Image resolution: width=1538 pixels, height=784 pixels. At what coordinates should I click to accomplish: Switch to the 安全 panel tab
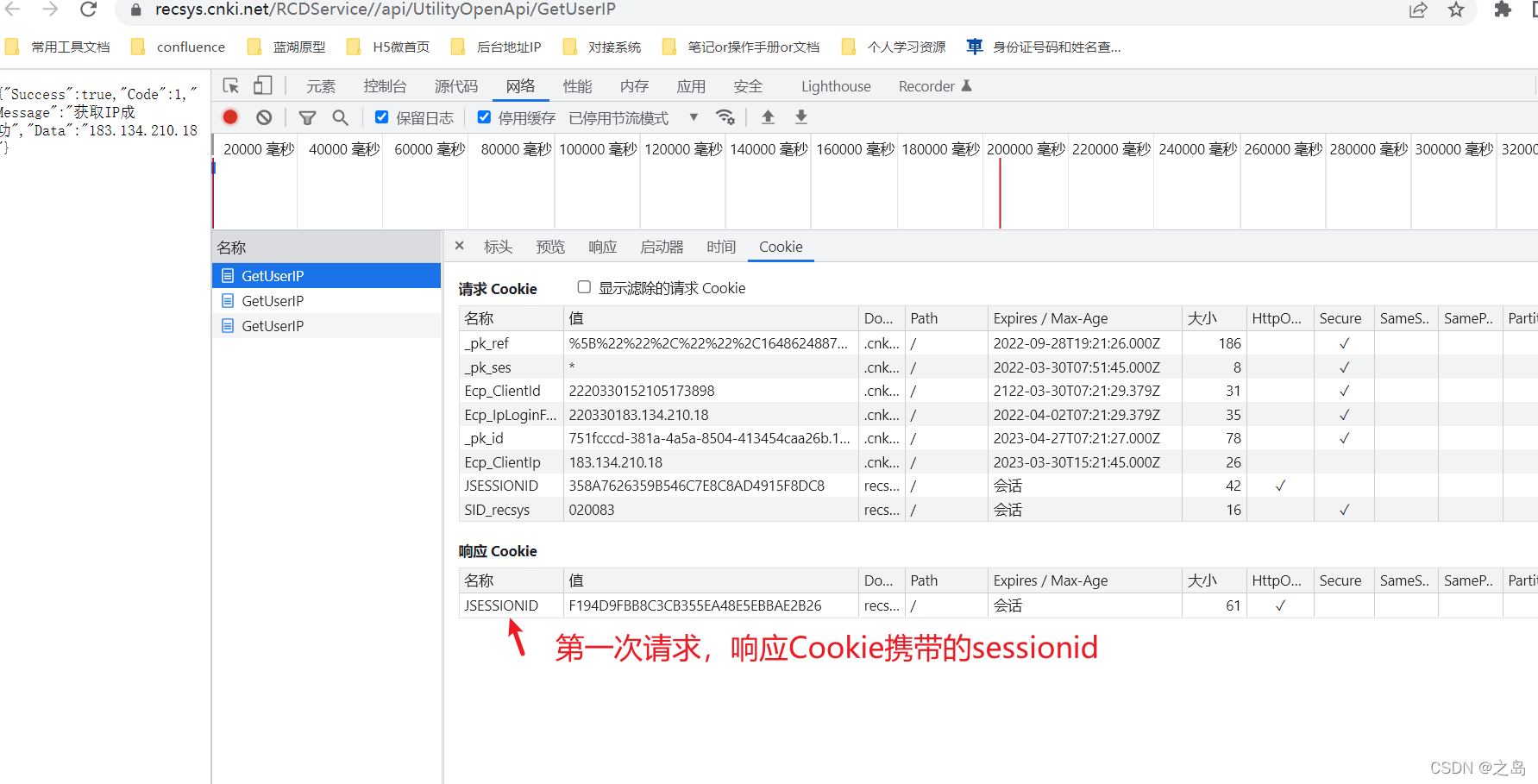coord(748,86)
